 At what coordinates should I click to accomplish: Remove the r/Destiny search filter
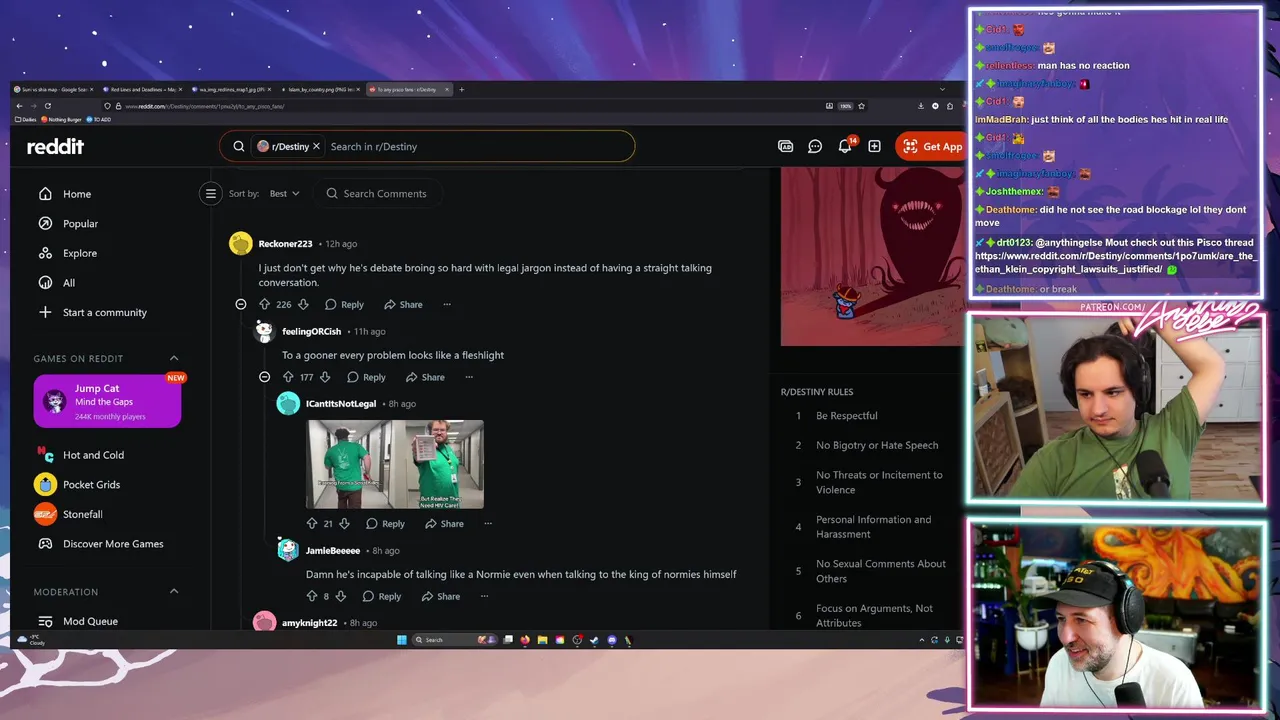(x=316, y=146)
